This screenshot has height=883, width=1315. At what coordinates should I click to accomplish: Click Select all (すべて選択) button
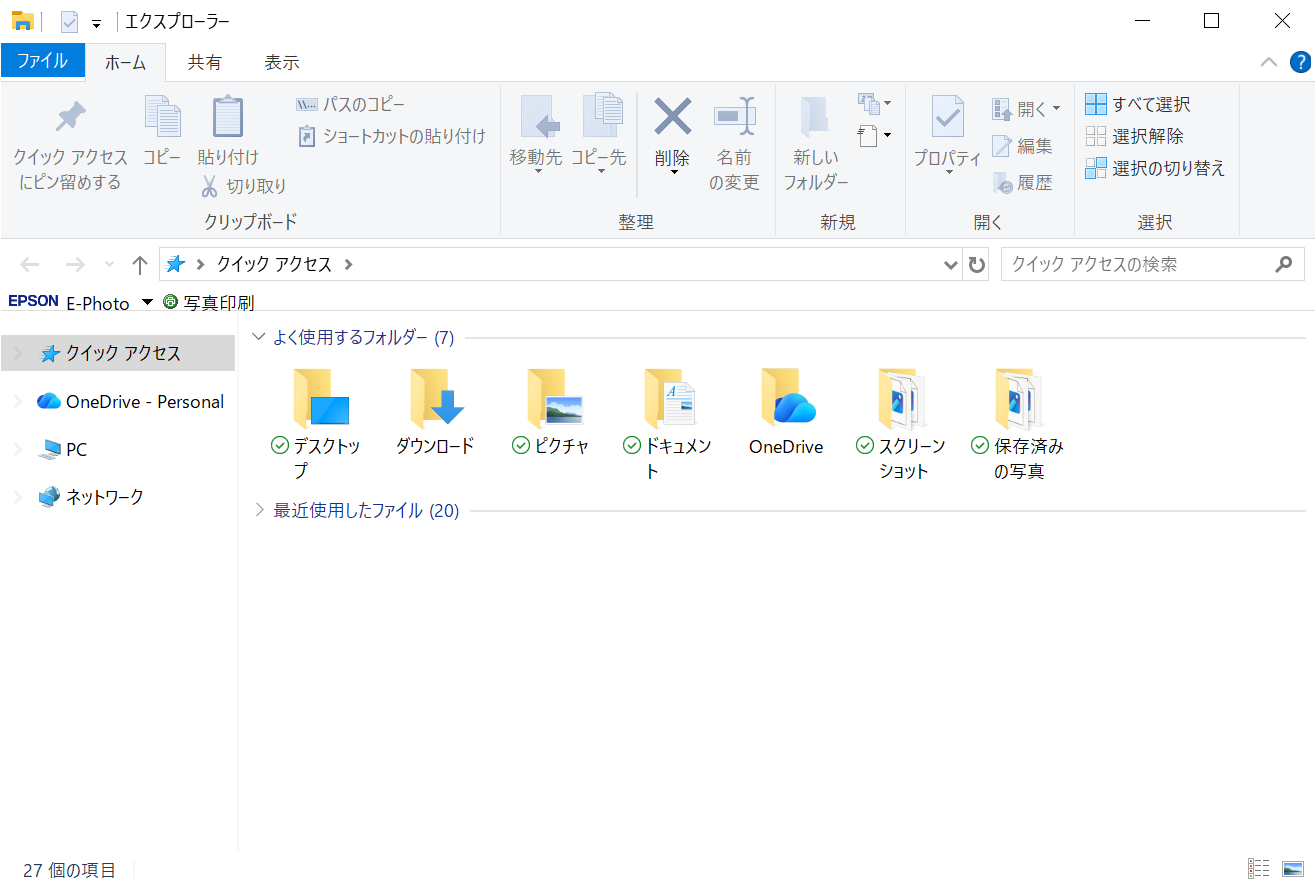(x=1138, y=104)
